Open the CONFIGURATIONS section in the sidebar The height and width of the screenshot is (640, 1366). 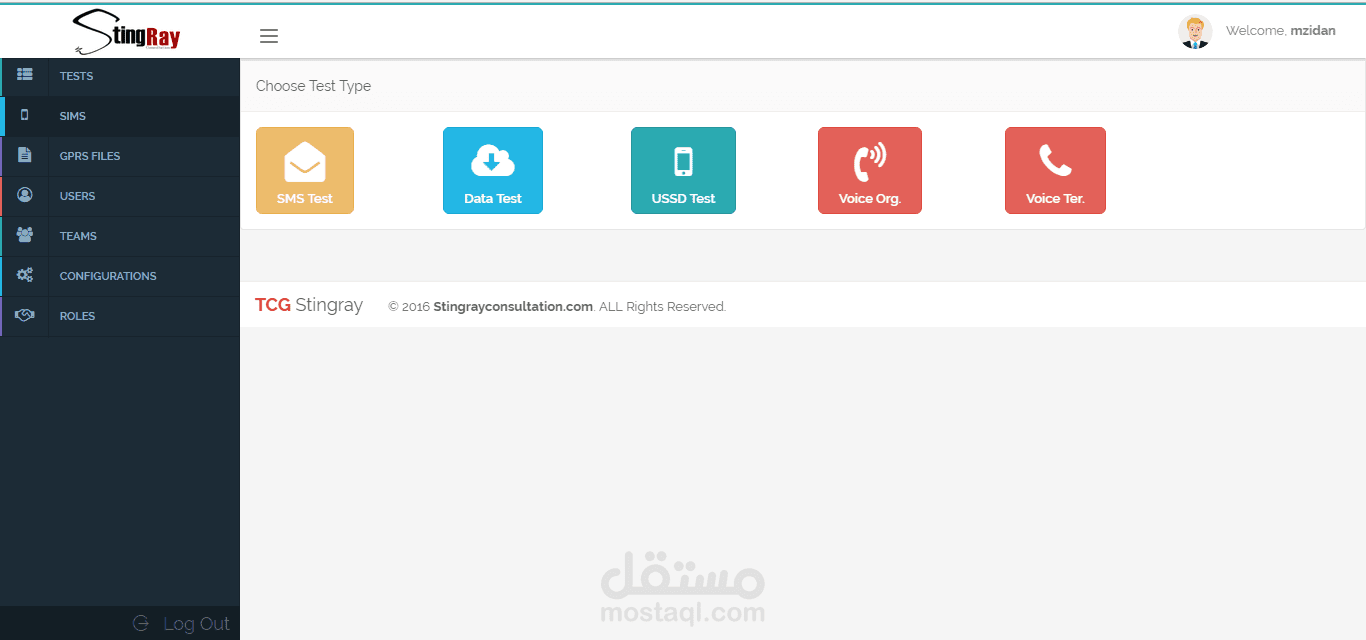point(108,275)
